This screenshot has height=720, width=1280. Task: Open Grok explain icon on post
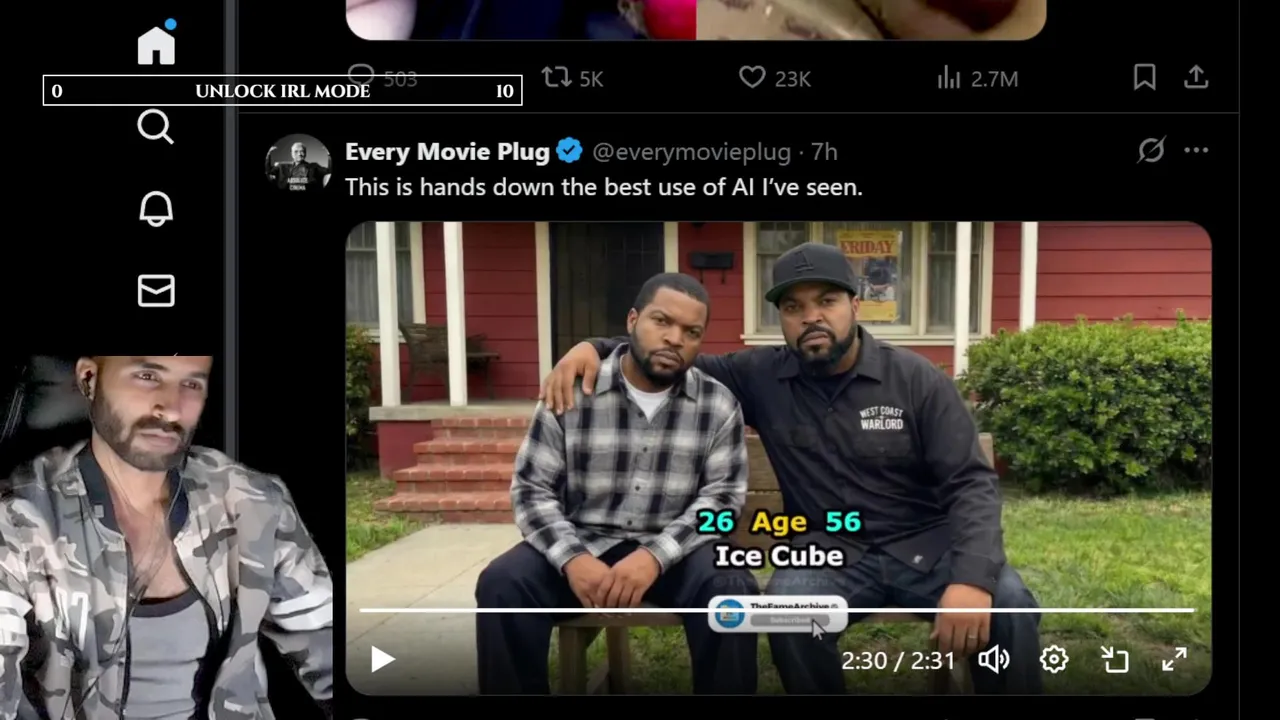tap(1151, 150)
